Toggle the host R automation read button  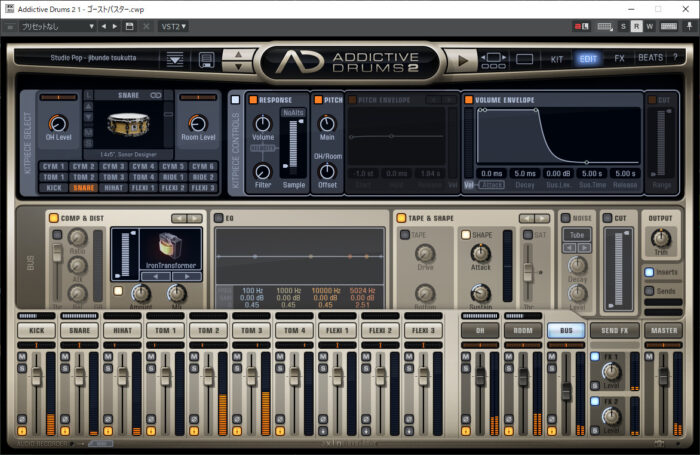coord(636,26)
